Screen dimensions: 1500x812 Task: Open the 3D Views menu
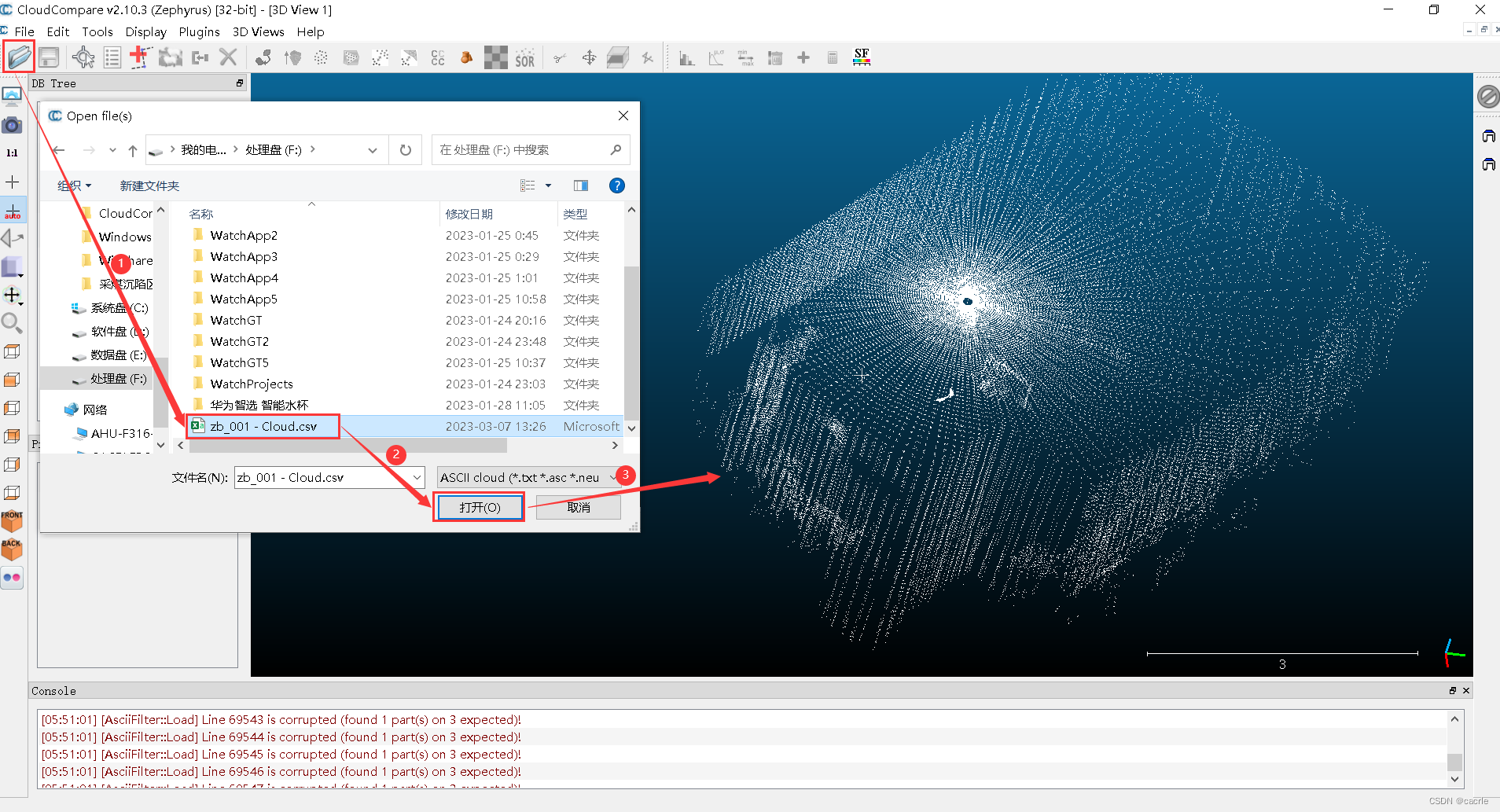[258, 31]
